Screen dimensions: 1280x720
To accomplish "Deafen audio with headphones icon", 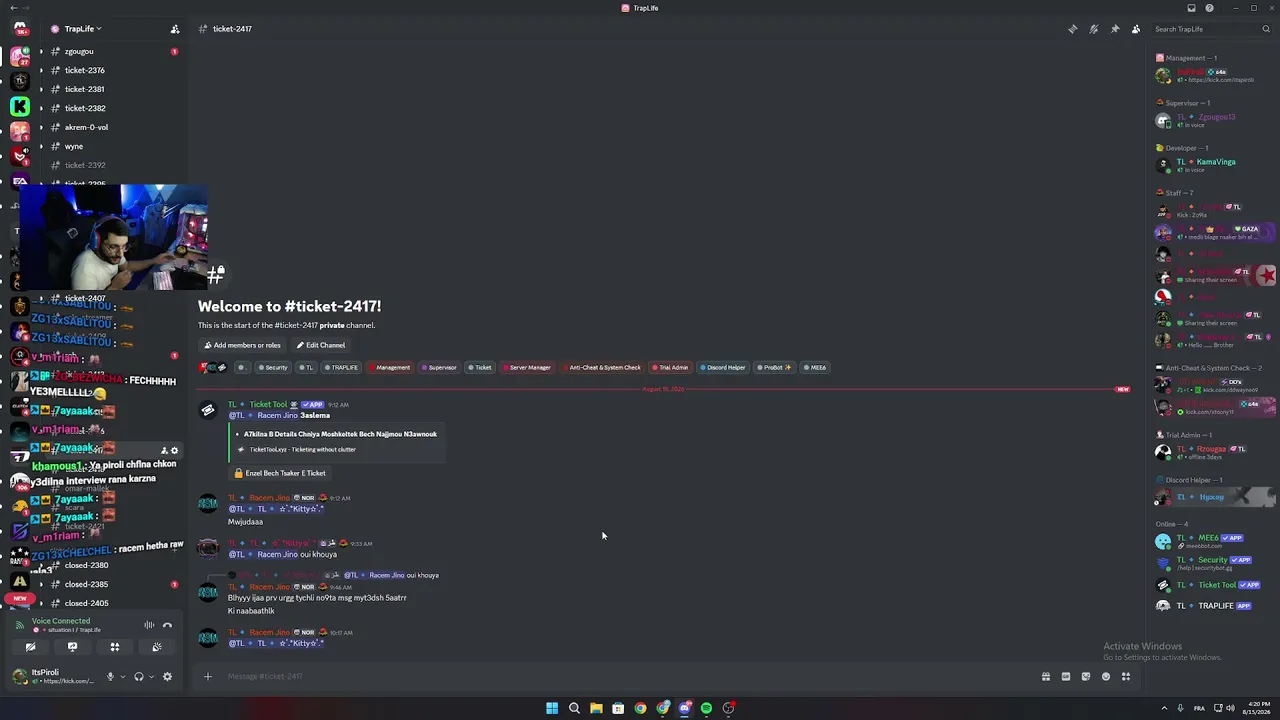I will [139, 676].
